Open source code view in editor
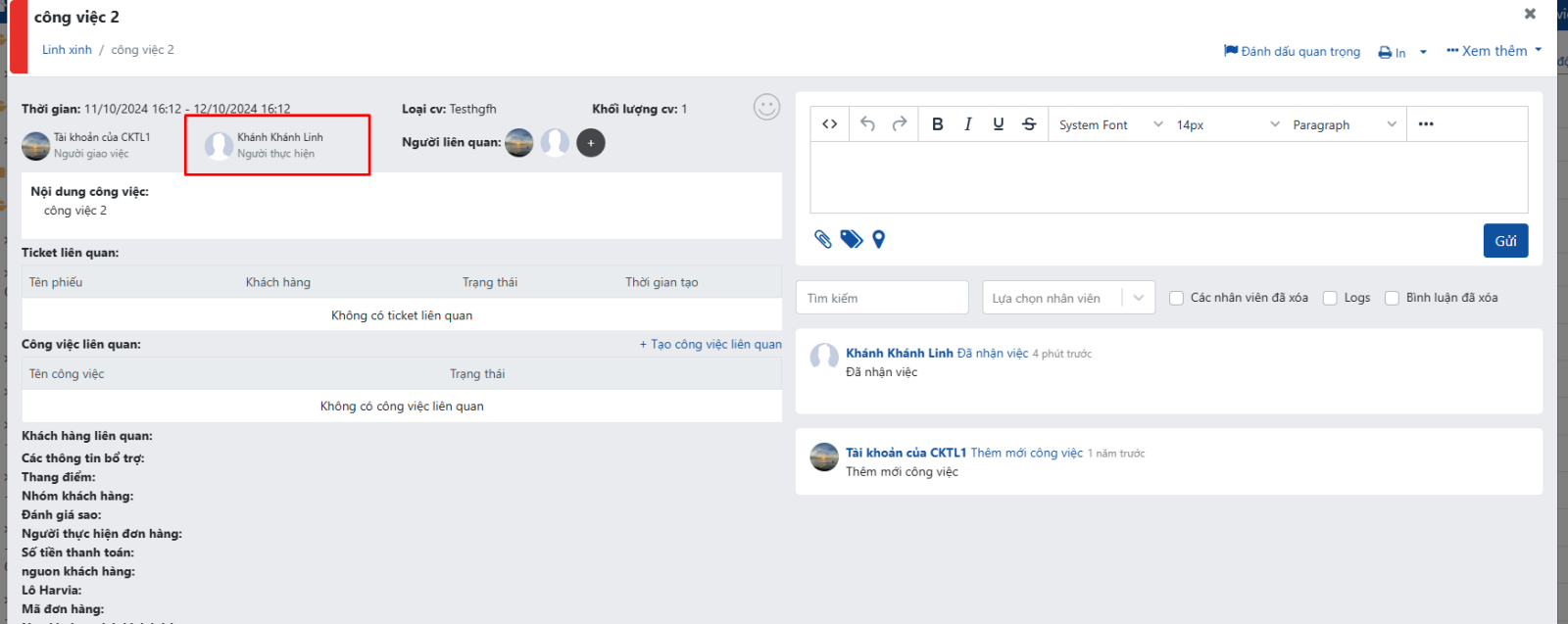1568x624 pixels. (829, 124)
